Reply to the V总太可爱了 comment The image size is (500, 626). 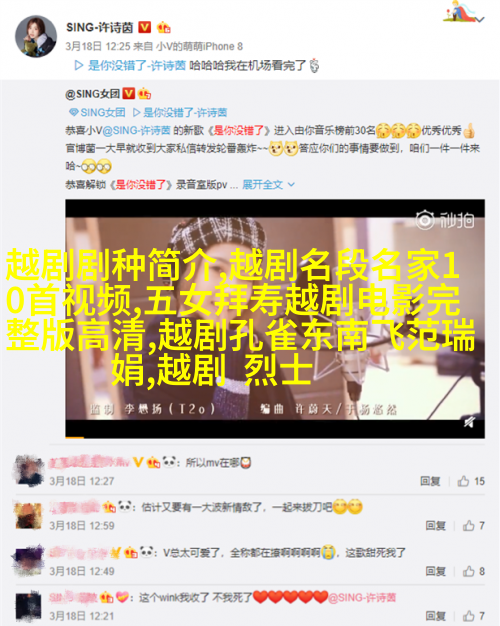click(435, 571)
